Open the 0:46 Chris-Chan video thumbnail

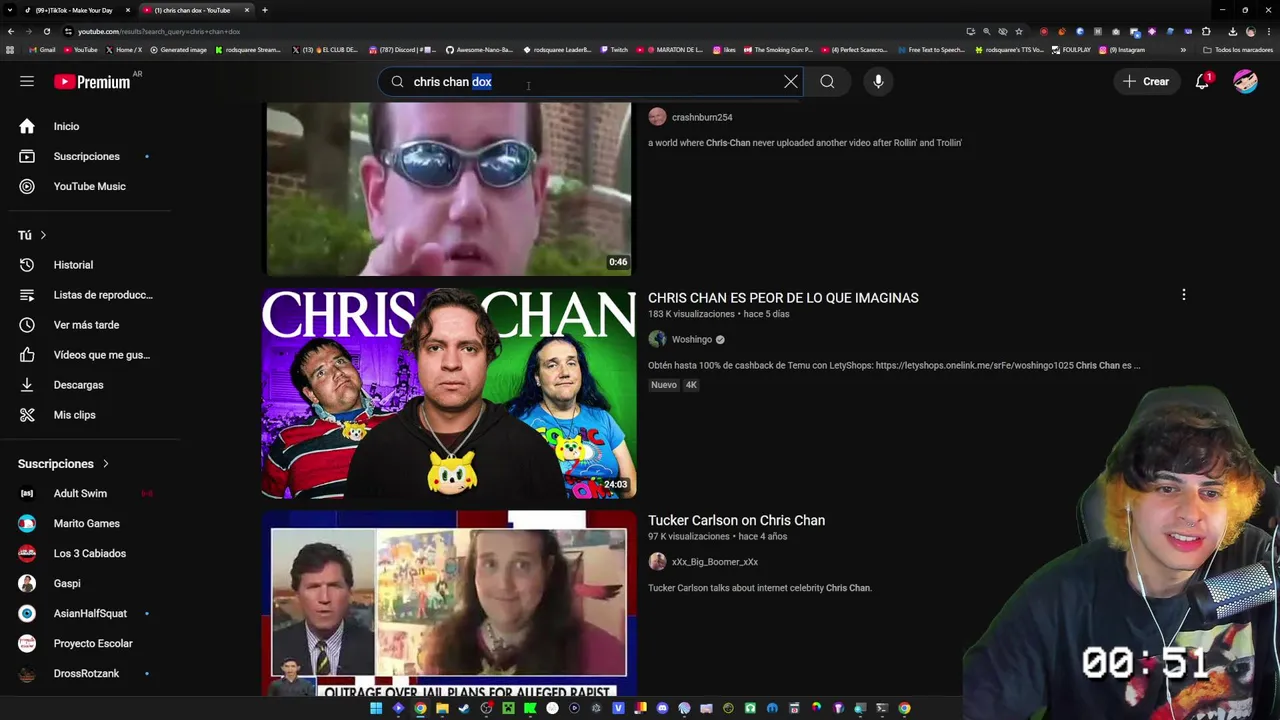(448, 188)
